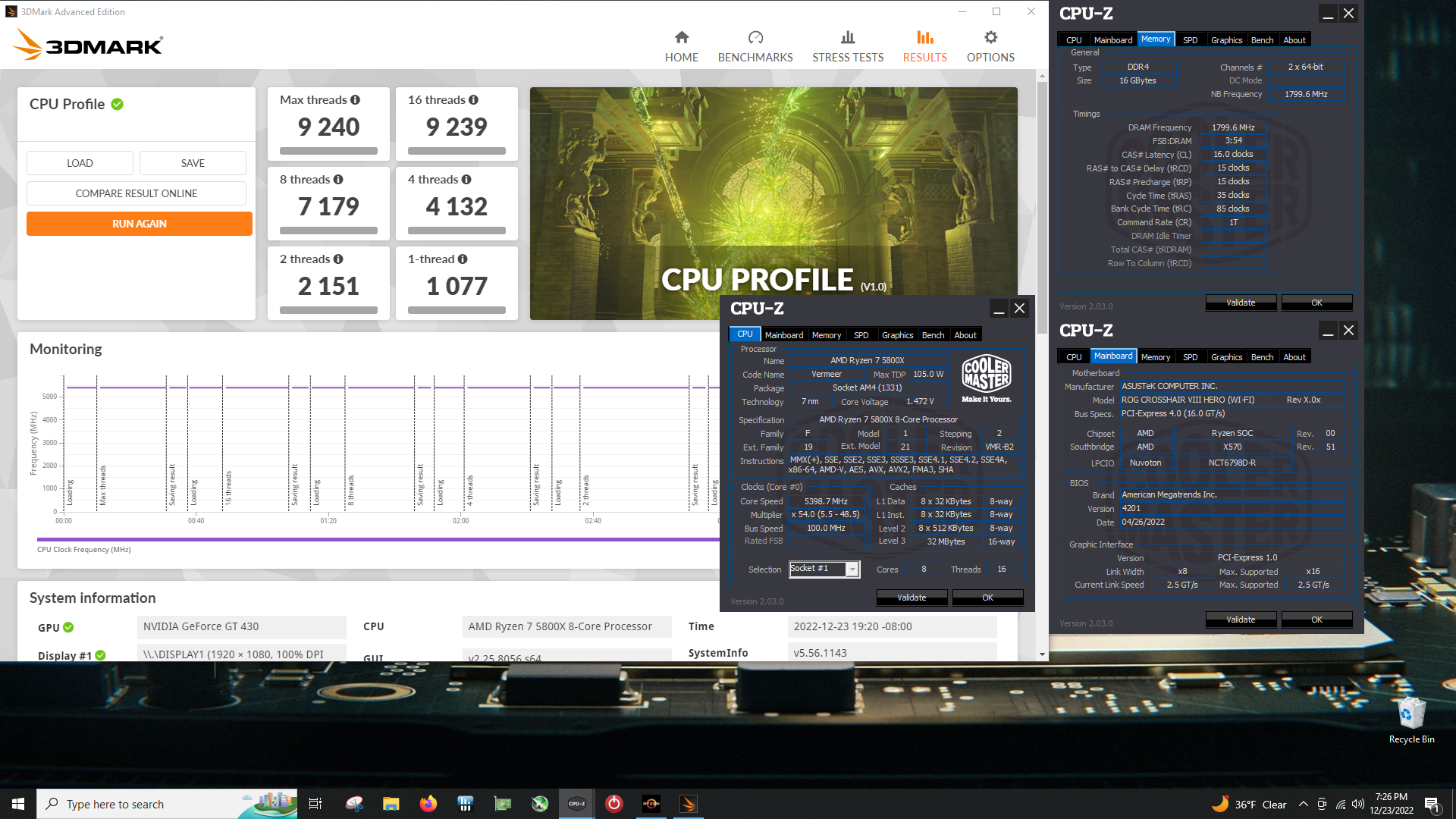Viewport: 1456px width, 819px height.
Task: Open the SPD tab in the top-right CPU-Z window
Action: (x=1190, y=39)
